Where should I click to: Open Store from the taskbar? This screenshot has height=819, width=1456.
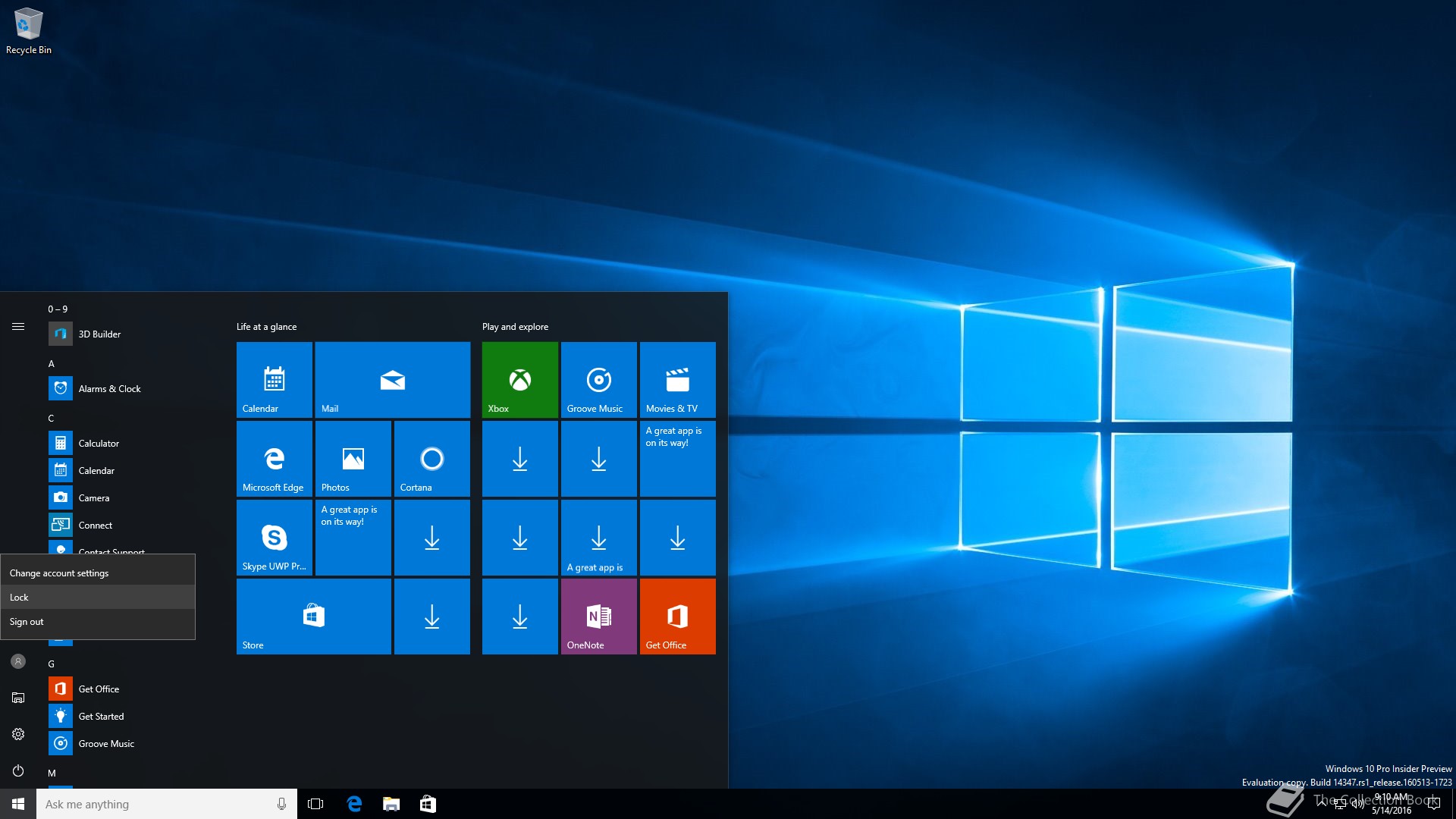click(428, 804)
